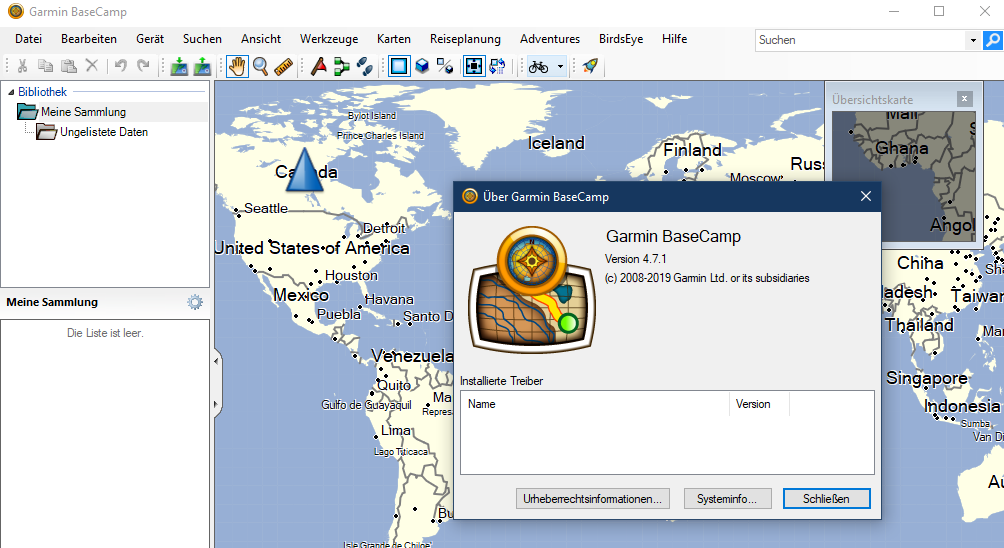Click the Paste clipboard icon
This screenshot has height=548, width=1004.
(69, 66)
